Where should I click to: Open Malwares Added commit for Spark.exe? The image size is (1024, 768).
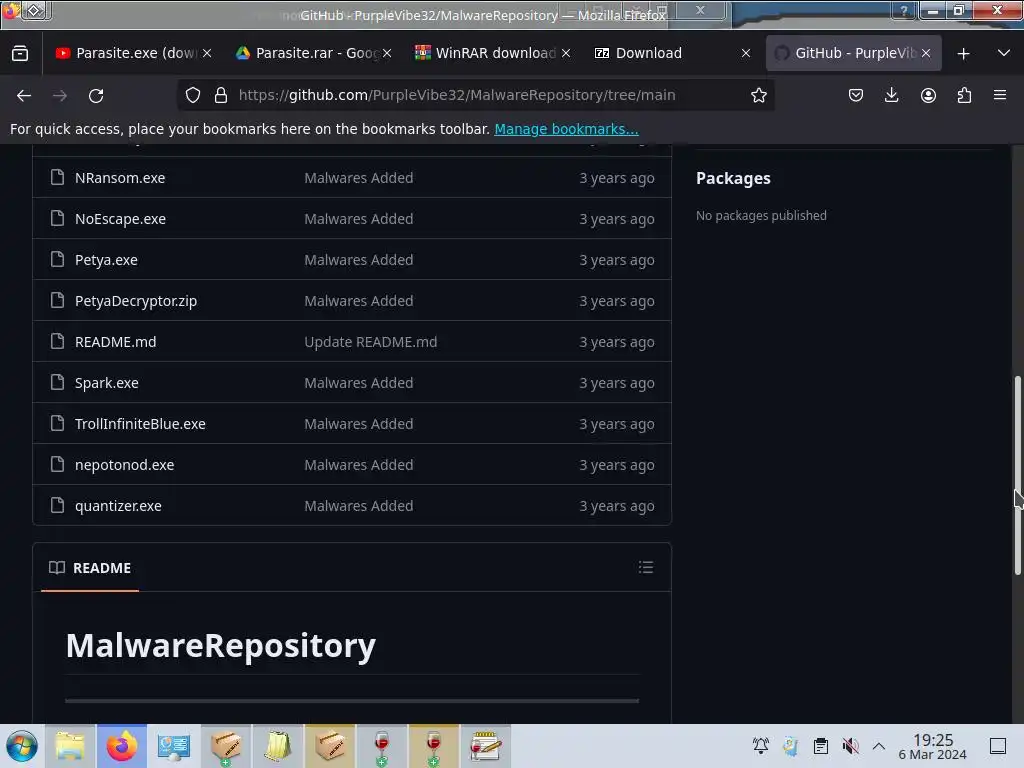point(359,383)
